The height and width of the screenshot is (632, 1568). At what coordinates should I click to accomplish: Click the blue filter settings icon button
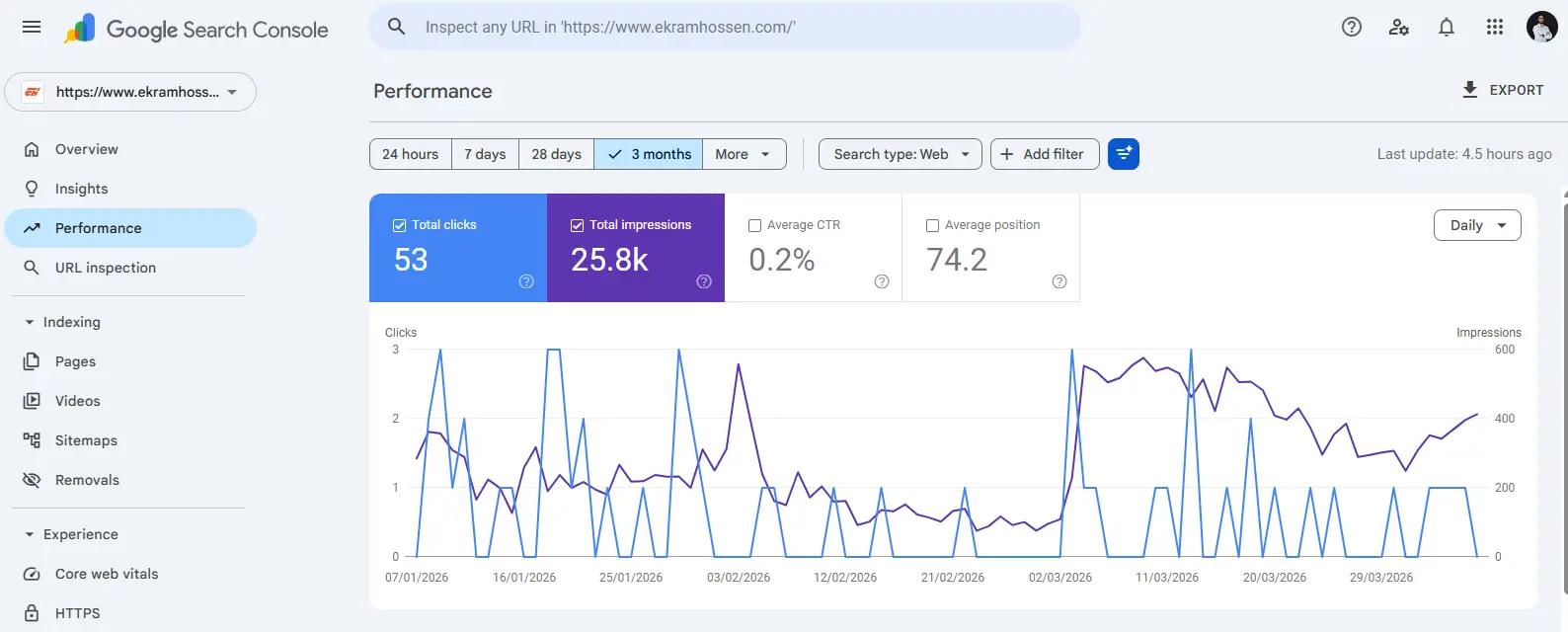coord(1124,154)
